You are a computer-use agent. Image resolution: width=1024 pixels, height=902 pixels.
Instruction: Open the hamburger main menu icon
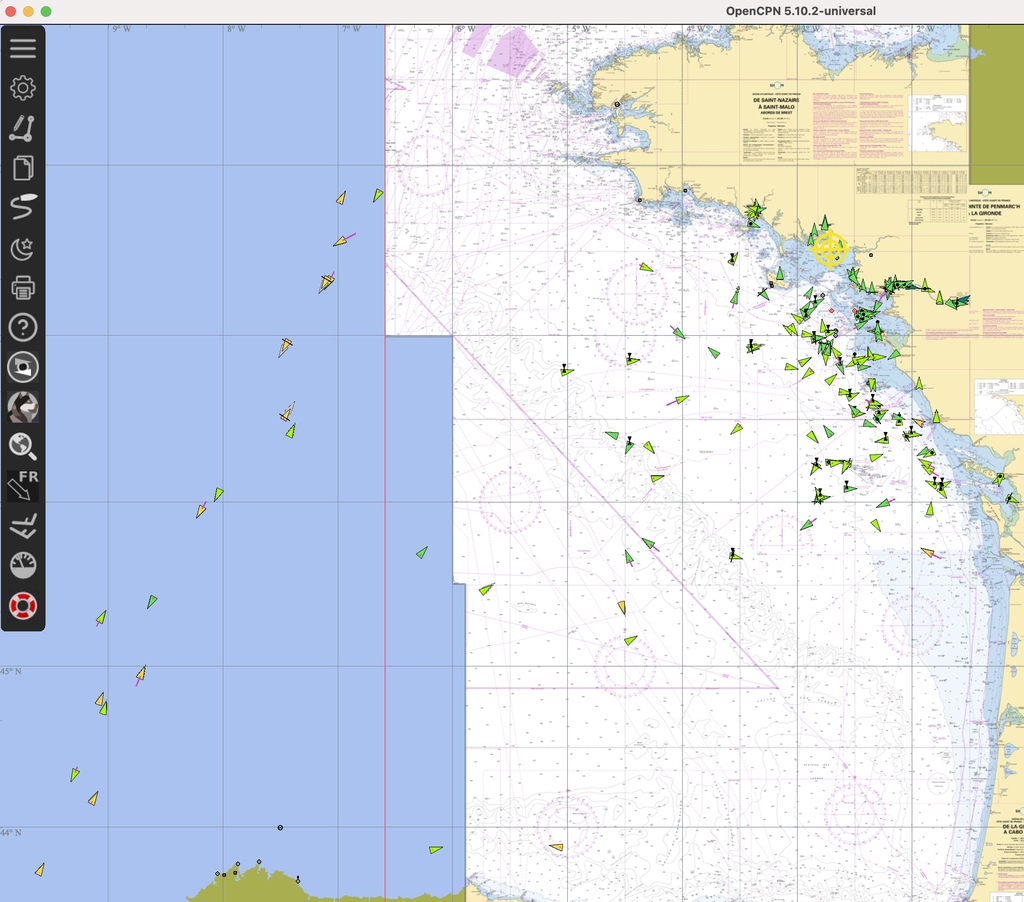click(x=23, y=48)
